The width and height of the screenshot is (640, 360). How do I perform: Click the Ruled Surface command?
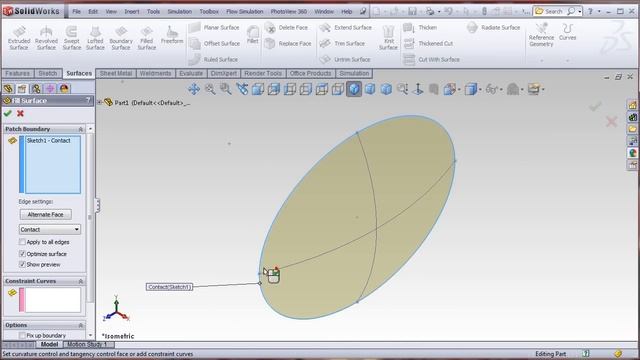point(214,59)
